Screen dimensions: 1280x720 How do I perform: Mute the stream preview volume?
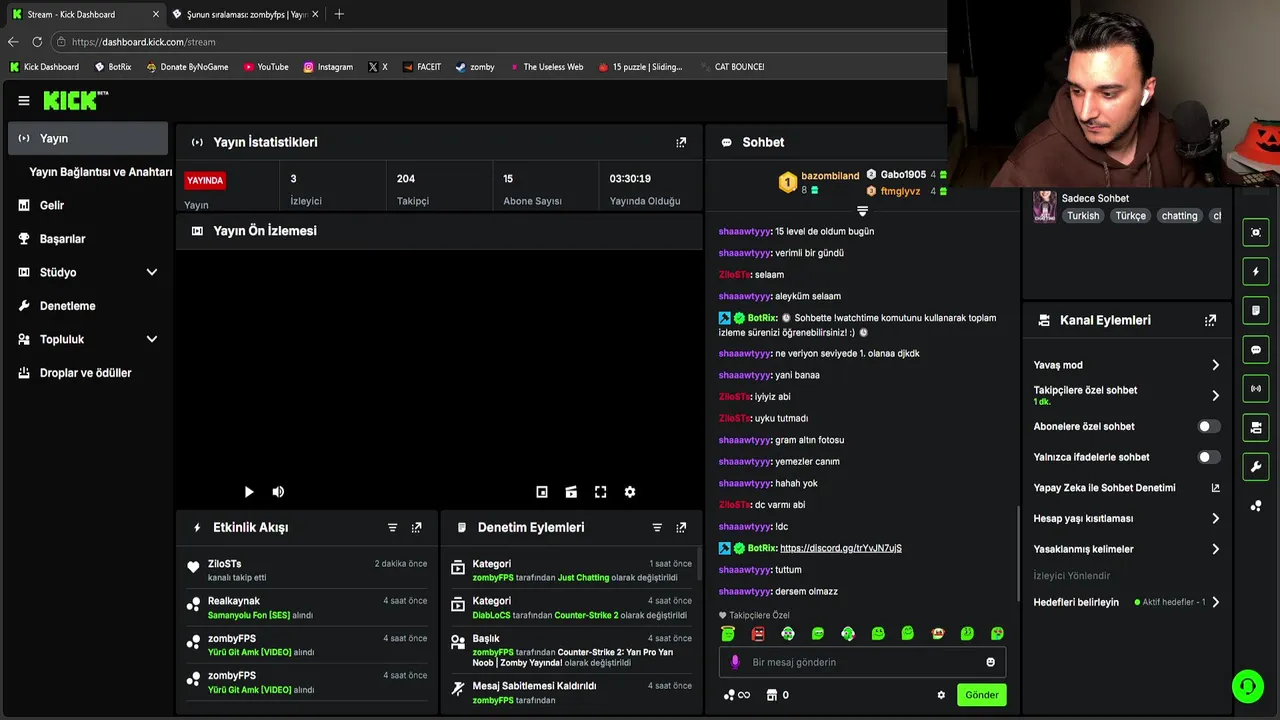(278, 492)
